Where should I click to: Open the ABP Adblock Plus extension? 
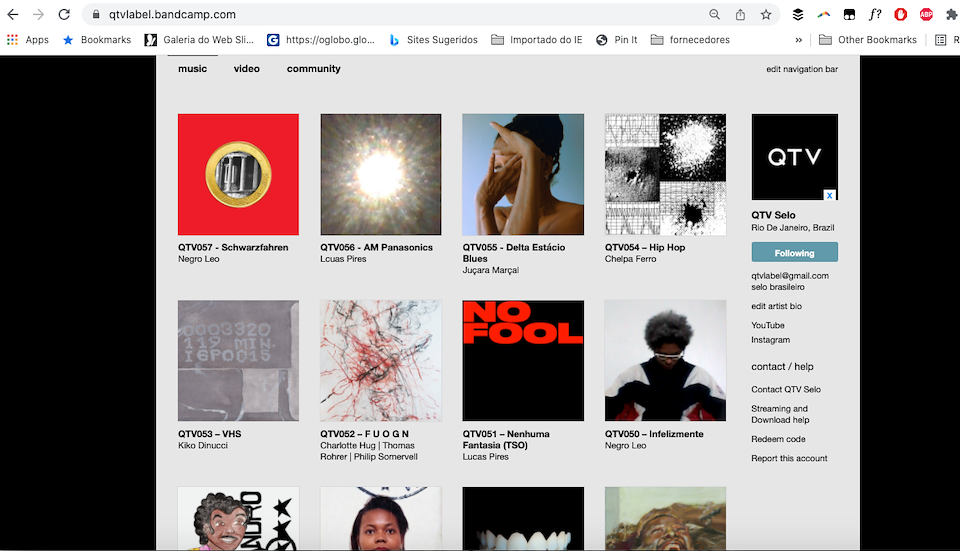[x=926, y=15]
